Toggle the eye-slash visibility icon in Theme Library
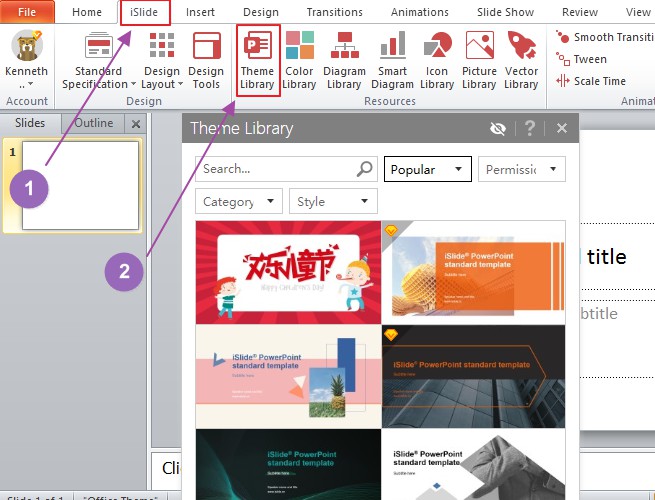This screenshot has width=655, height=500. pos(498,128)
